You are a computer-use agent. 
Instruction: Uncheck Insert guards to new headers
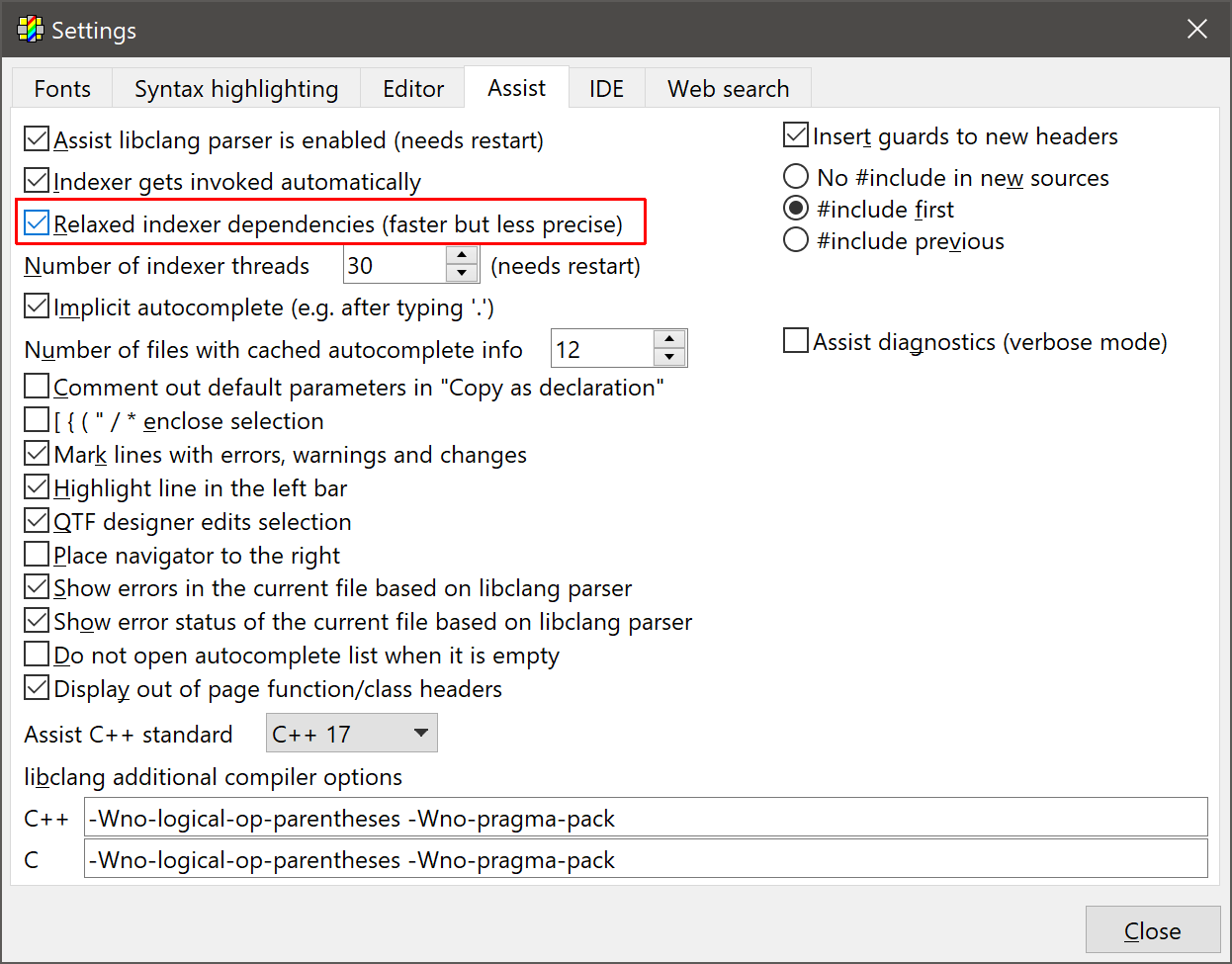tap(796, 135)
